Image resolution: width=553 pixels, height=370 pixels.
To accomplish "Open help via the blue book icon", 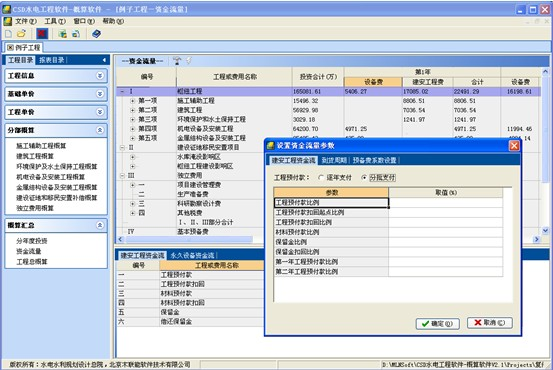I will tap(96, 34).
